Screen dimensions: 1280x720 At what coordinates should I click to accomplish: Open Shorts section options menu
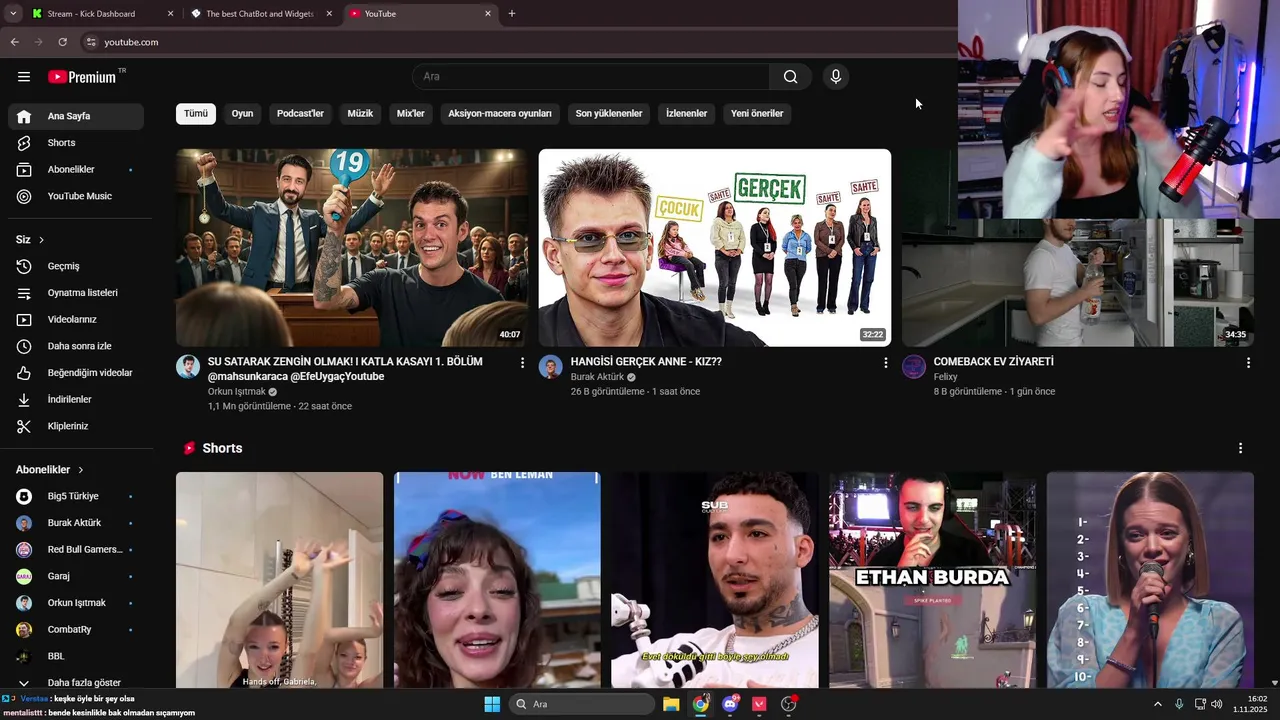[1240, 448]
